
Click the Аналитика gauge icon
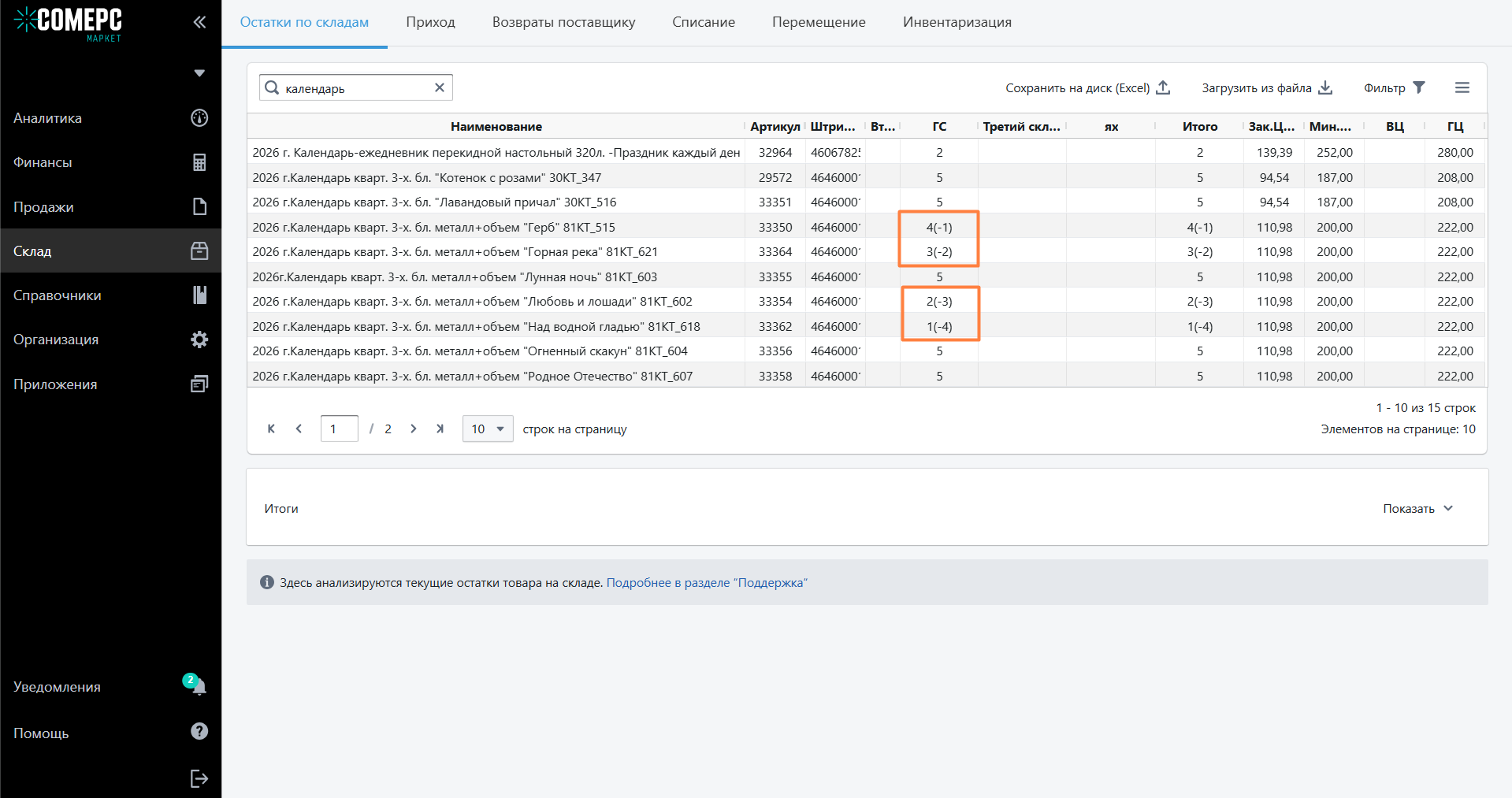pyautogui.click(x=199, y=118)
